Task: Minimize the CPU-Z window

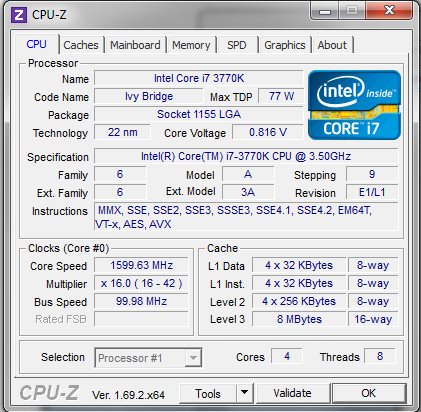Action: coord(325,11)
